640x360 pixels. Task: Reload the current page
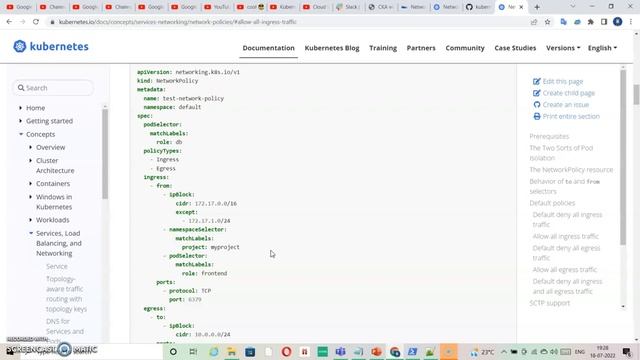pyautogui.click(x=36, y=22)
